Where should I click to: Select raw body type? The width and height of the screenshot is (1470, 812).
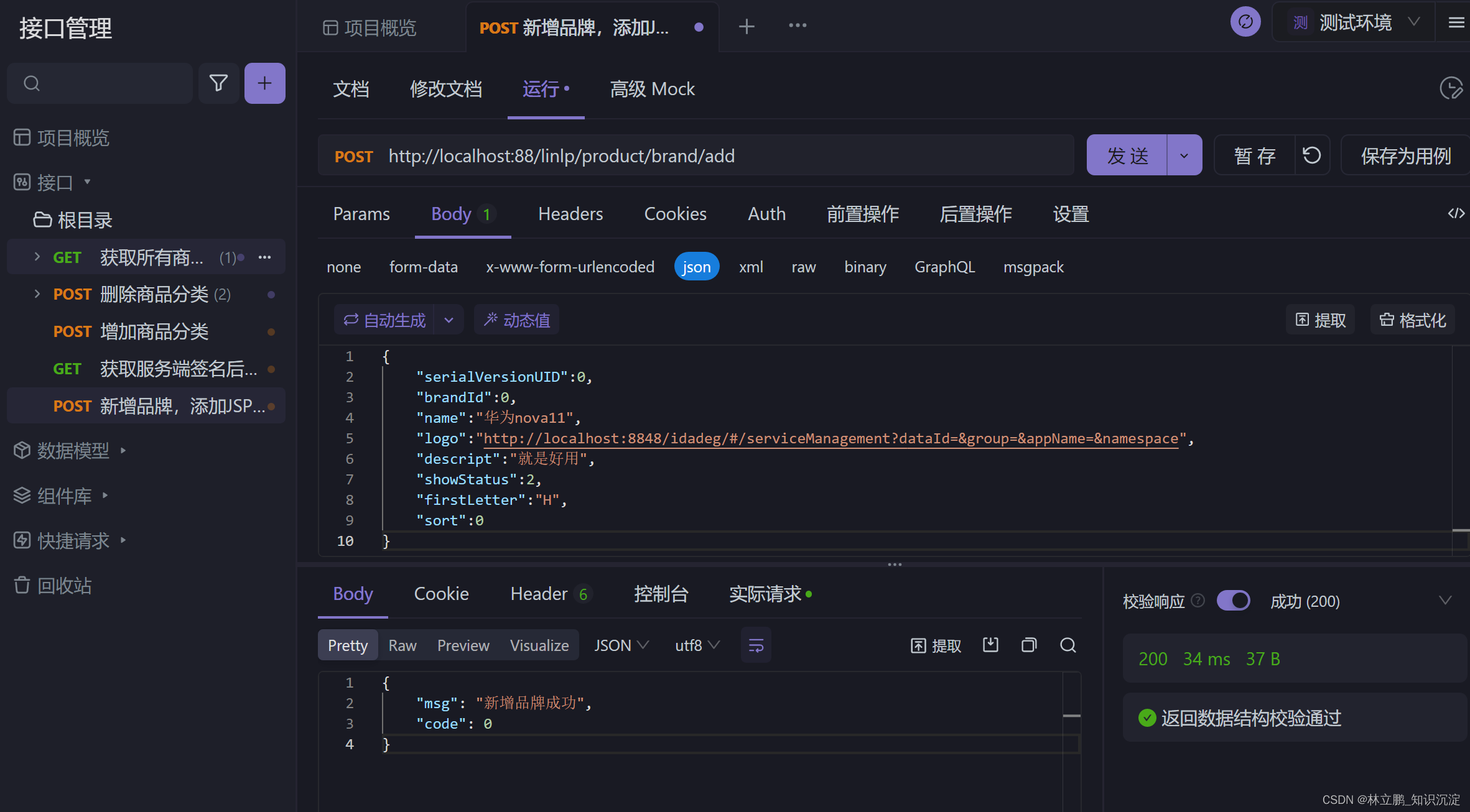pos(803,267)
